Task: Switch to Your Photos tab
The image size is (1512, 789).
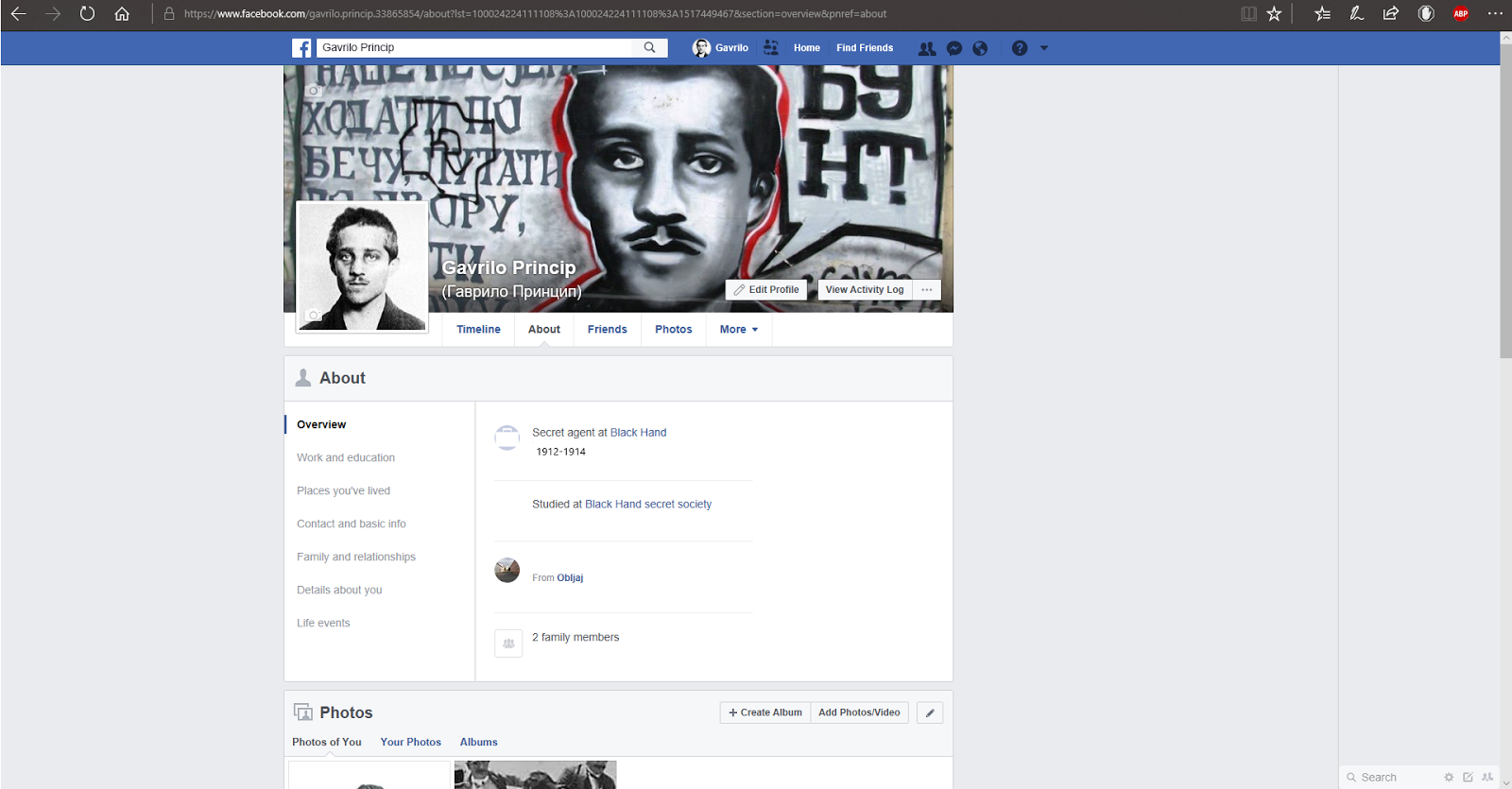Action: pos(411,743)
